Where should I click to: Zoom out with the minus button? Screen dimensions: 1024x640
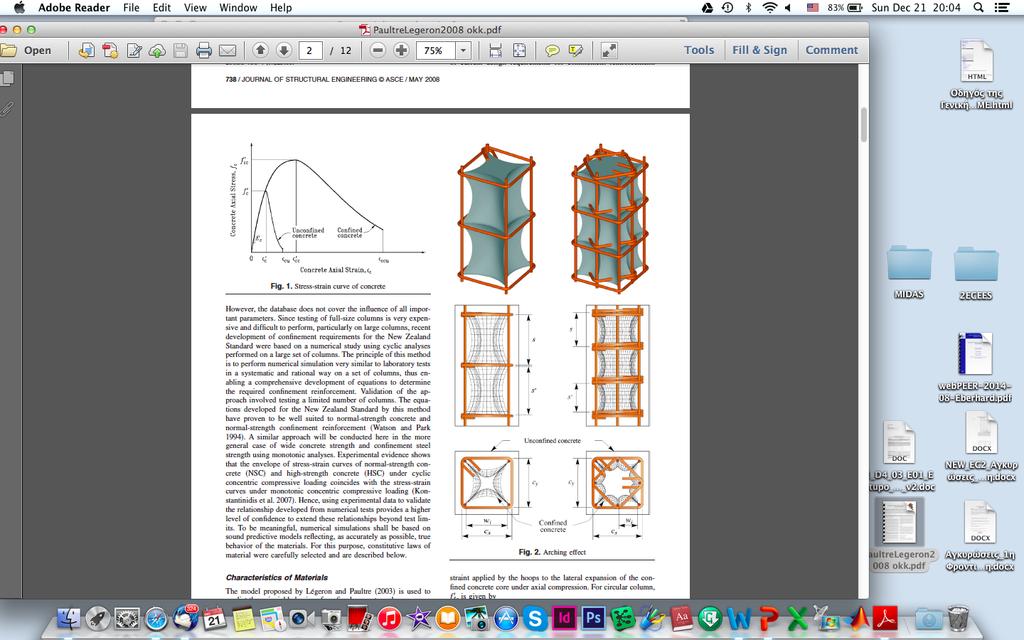pos(377,50)
